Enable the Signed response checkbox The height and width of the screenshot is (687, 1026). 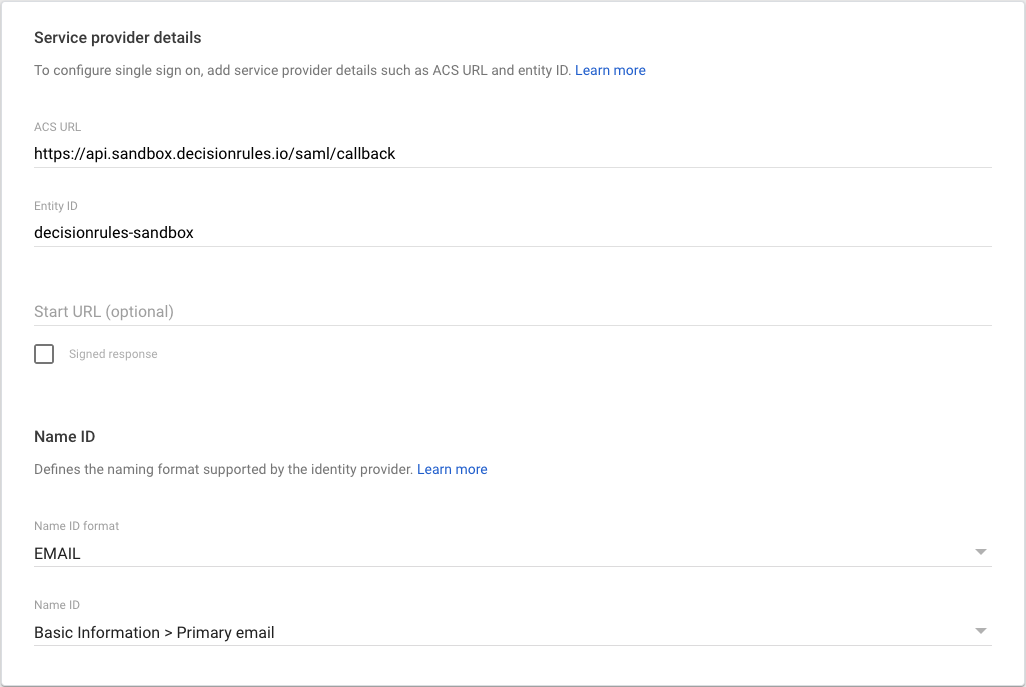click(x=44, y=354)
